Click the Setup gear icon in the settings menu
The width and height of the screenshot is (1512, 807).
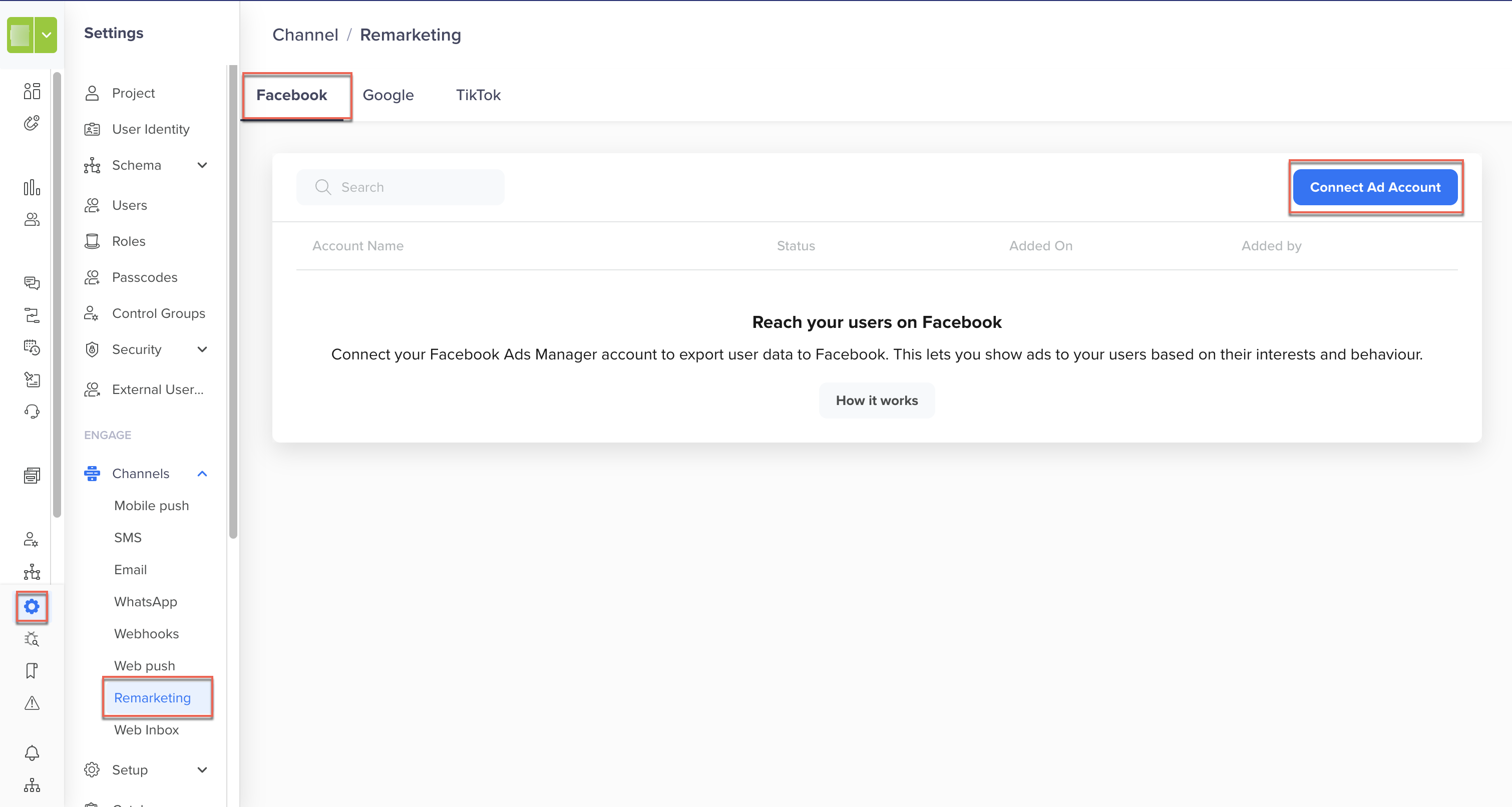[92, 770]
